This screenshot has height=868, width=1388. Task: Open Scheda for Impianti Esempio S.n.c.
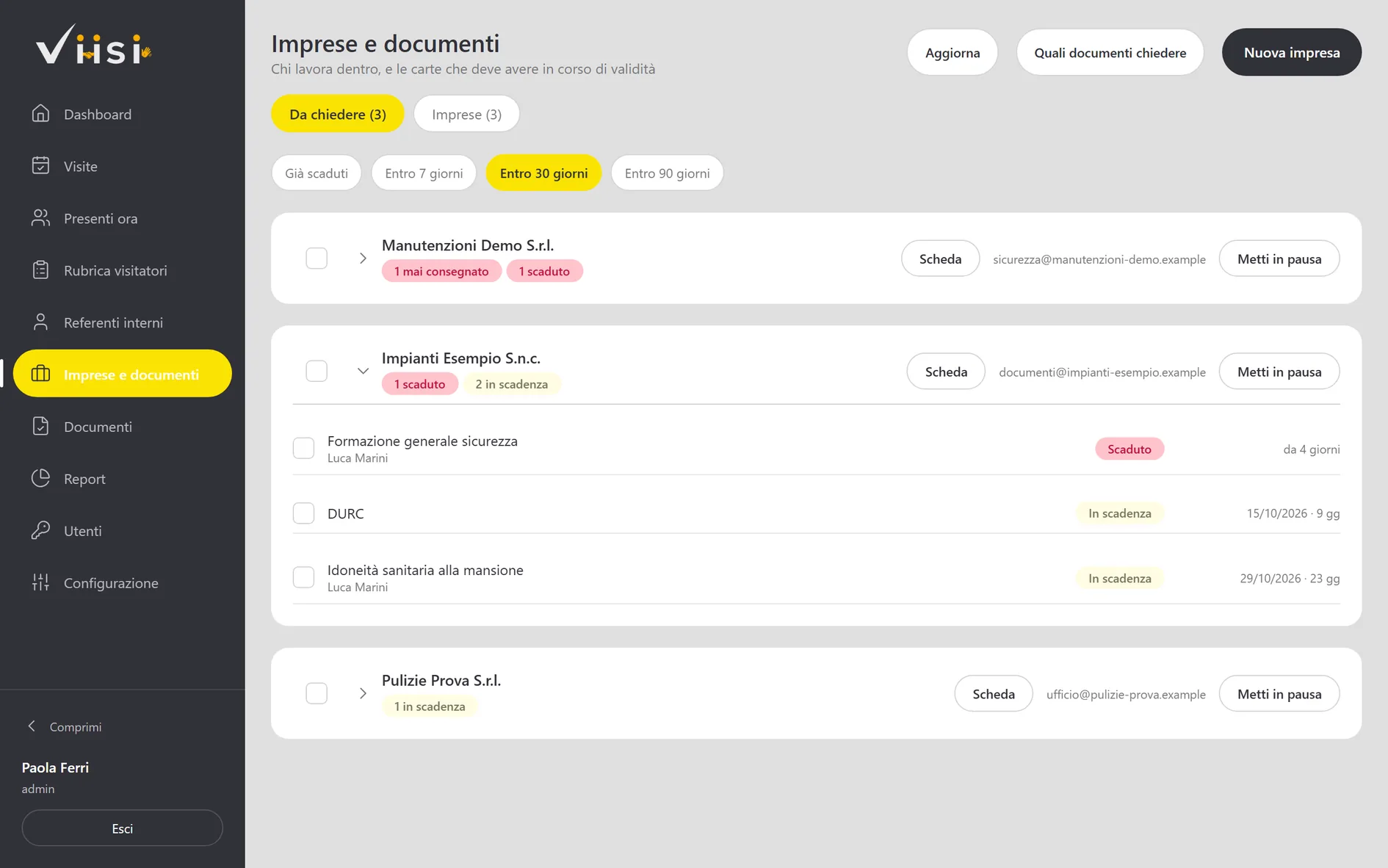click(946, 372)
